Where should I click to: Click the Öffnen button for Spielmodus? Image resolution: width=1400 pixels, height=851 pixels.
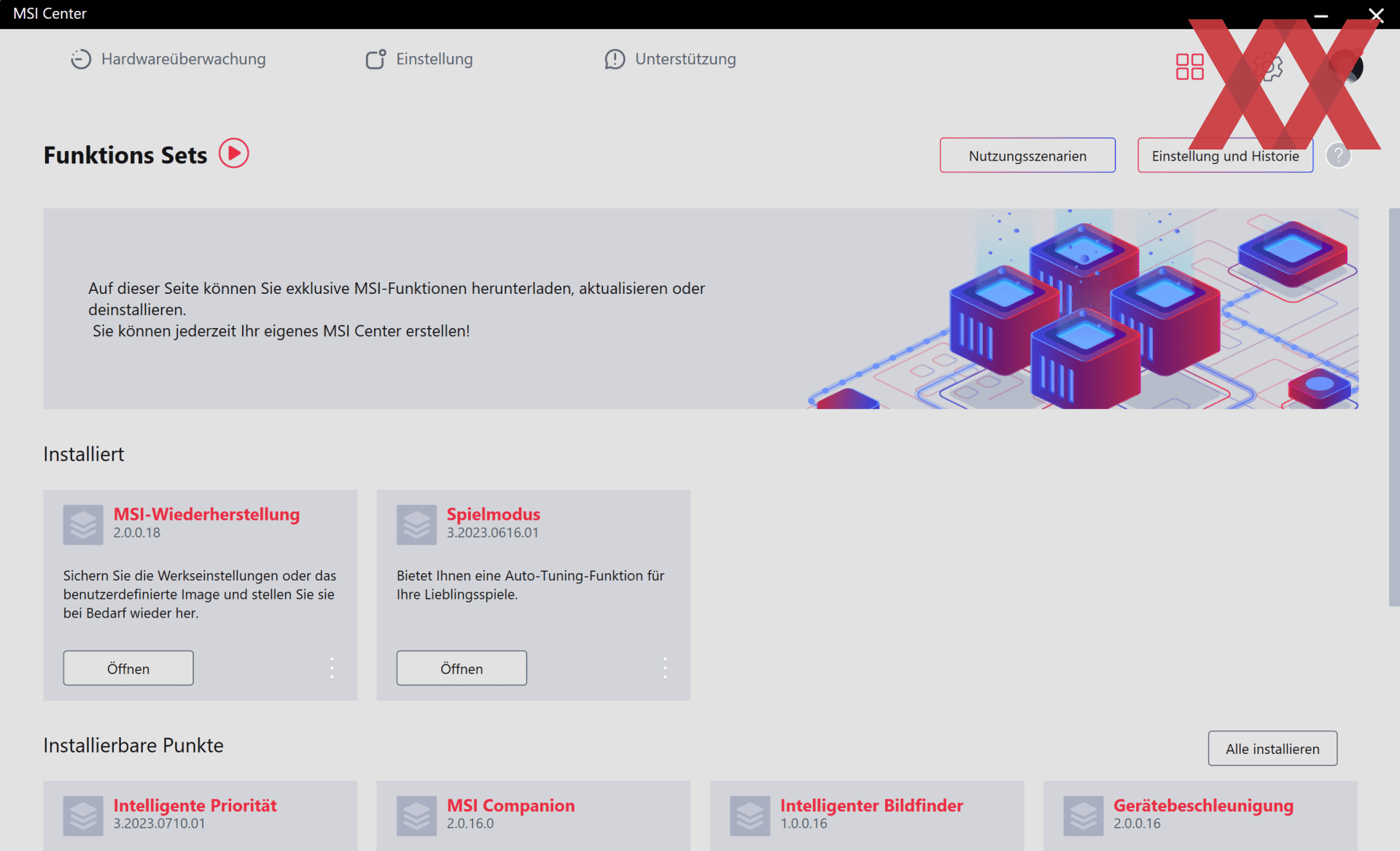point(462,668)
